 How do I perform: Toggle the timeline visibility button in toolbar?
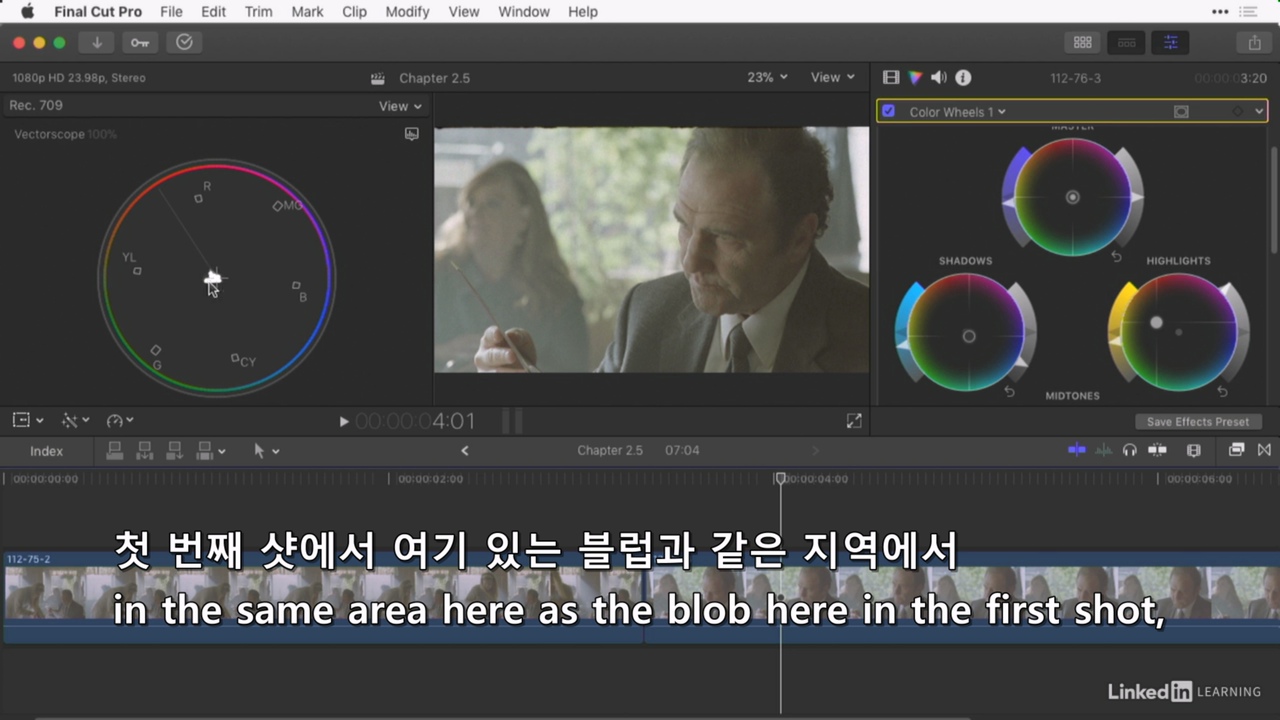(1126, 42)
